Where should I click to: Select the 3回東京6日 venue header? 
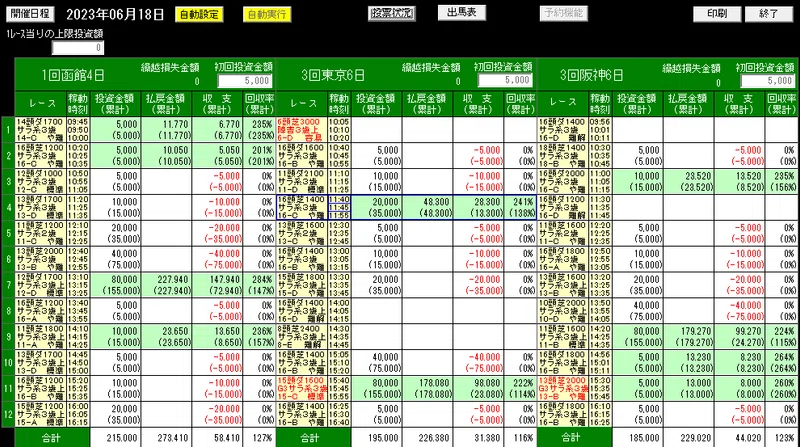(333, 76)
